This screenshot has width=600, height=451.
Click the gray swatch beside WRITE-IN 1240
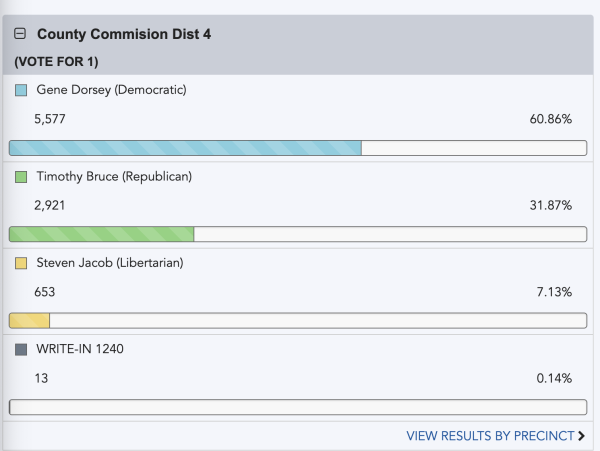tap(21, 350)
